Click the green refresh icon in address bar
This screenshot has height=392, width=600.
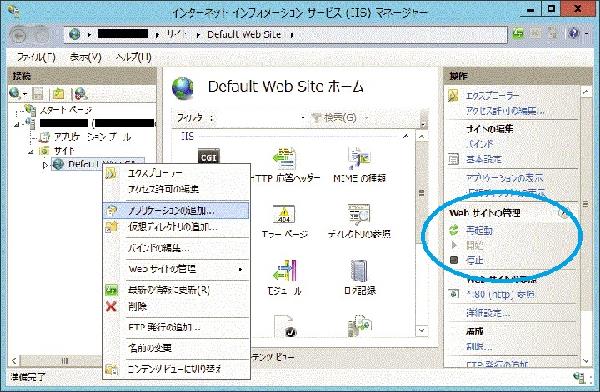(518, 34)
